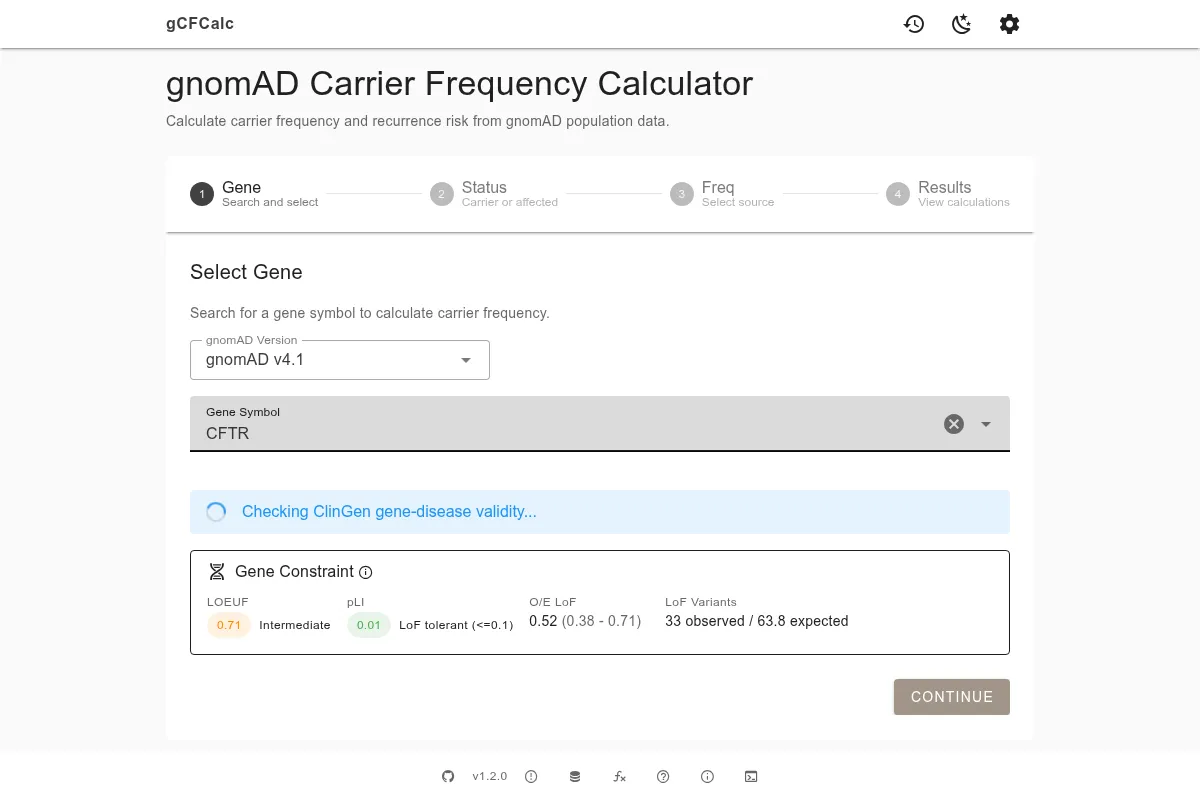View data sources via the database icon
Image resolution: width=1200 pixels, height=800 pixels.
coord(575,776)
